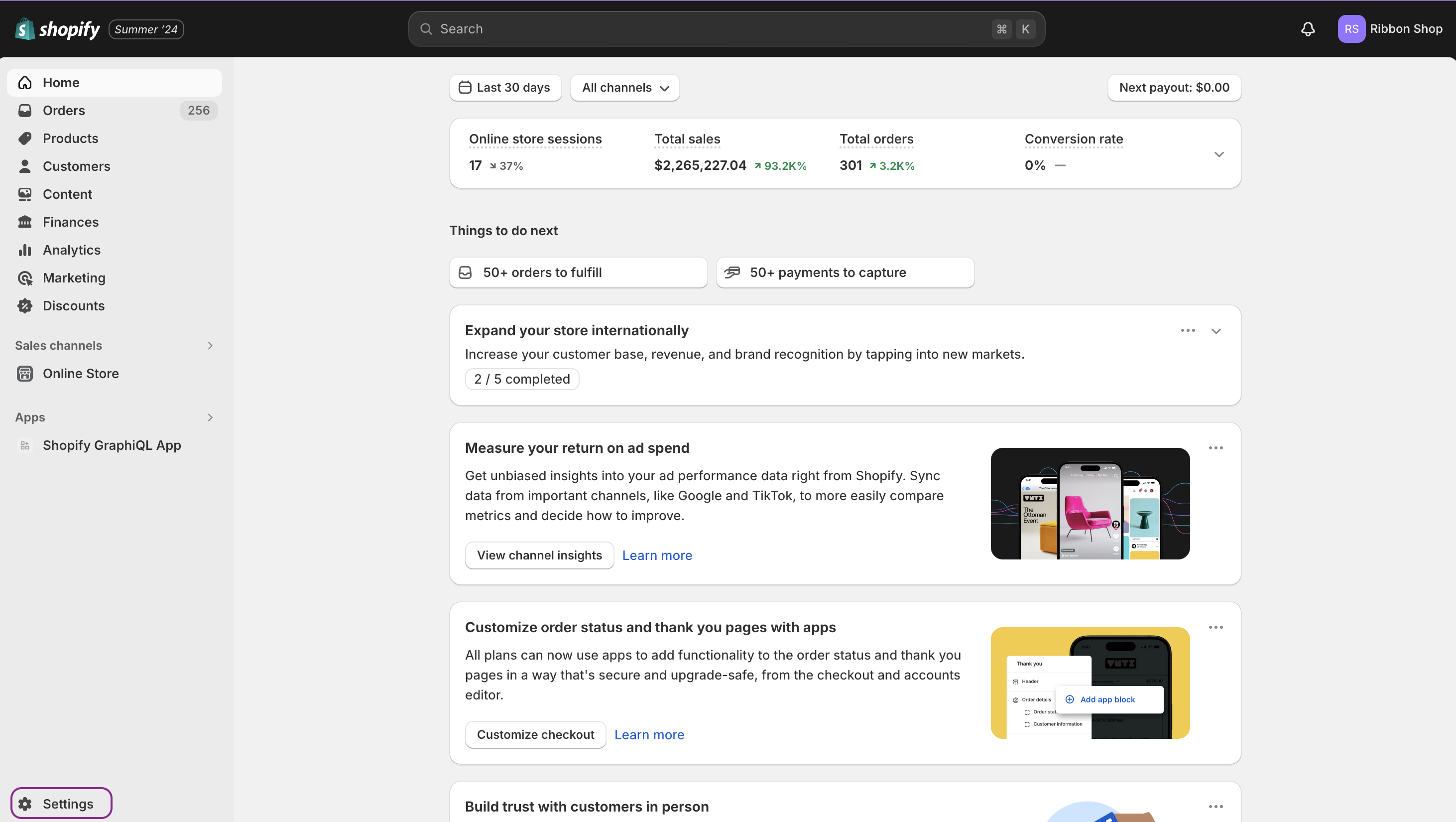Expand the Apps section
Image resolution: width=1456 pixels, height=822 pixels.
click(x=210, y=417)
